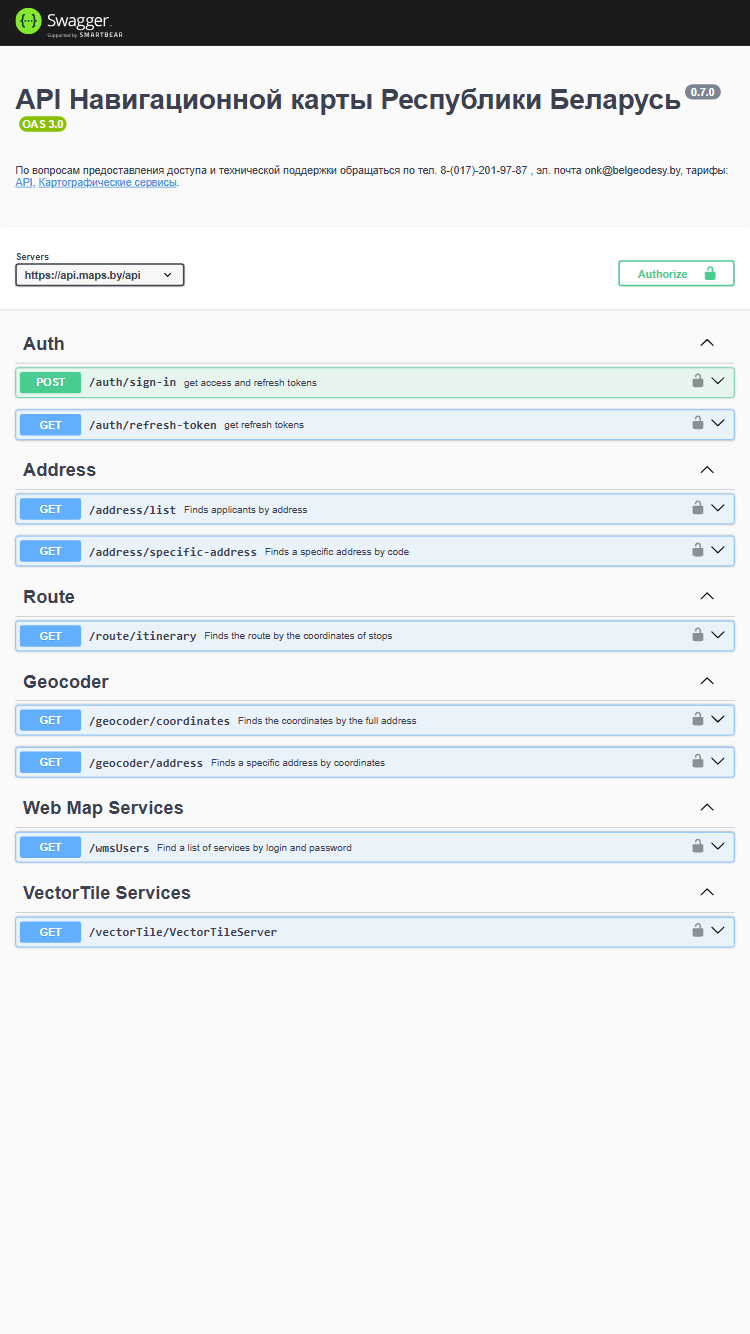Open the Картографические сервисы link
This screenshot has width=750, height=1334.
click(x=107, y=183)
